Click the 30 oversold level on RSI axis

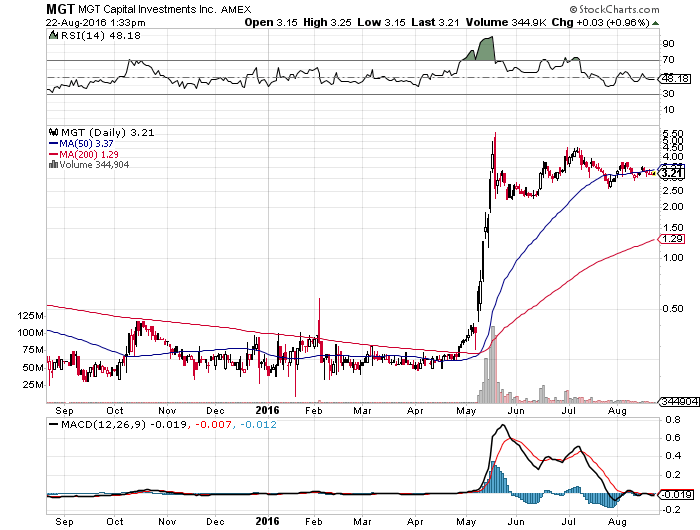pyautogui.click(x=668, y=94)
